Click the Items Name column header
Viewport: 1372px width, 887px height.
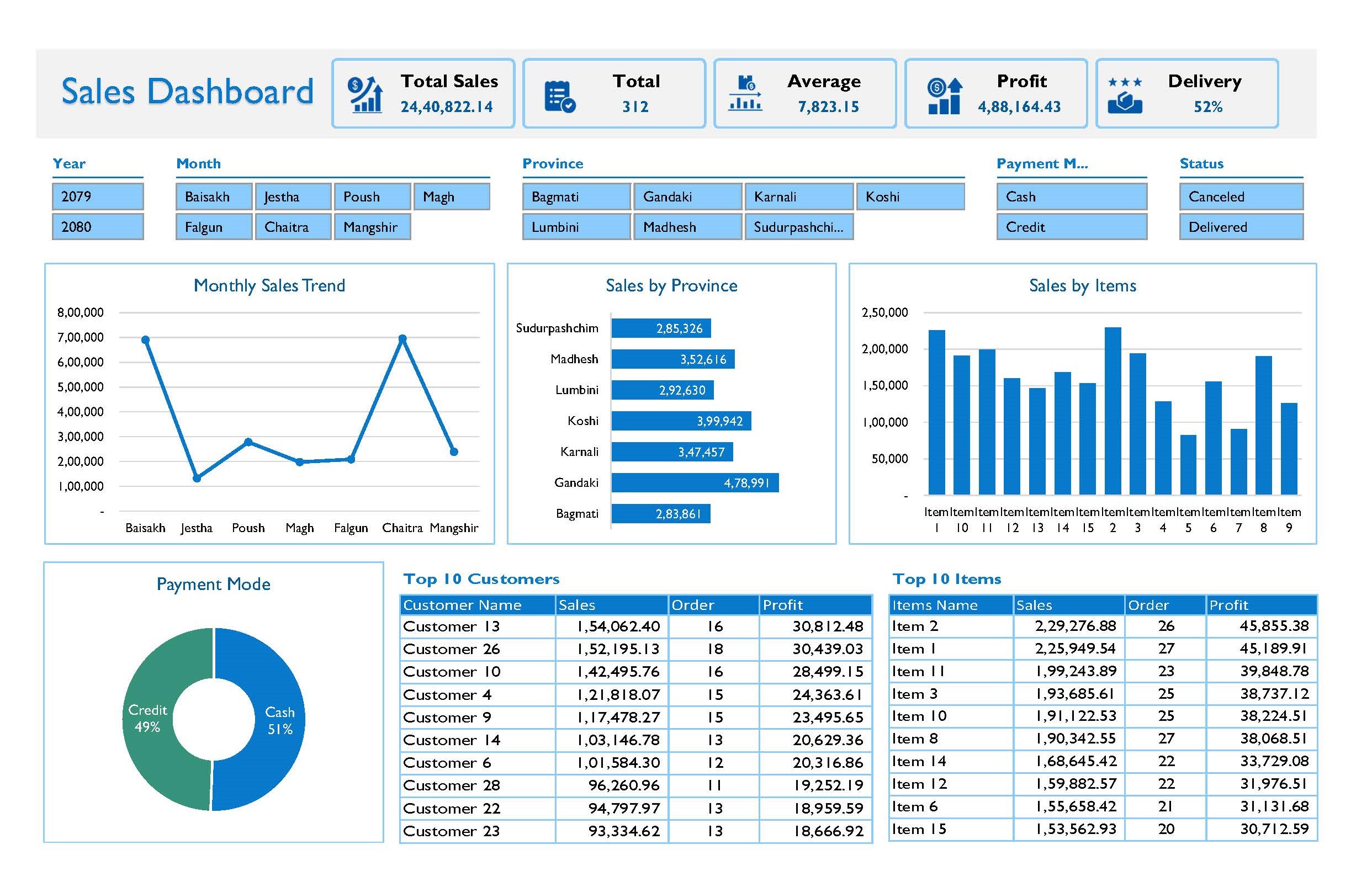pyautogui.click(x=951, y=605)
